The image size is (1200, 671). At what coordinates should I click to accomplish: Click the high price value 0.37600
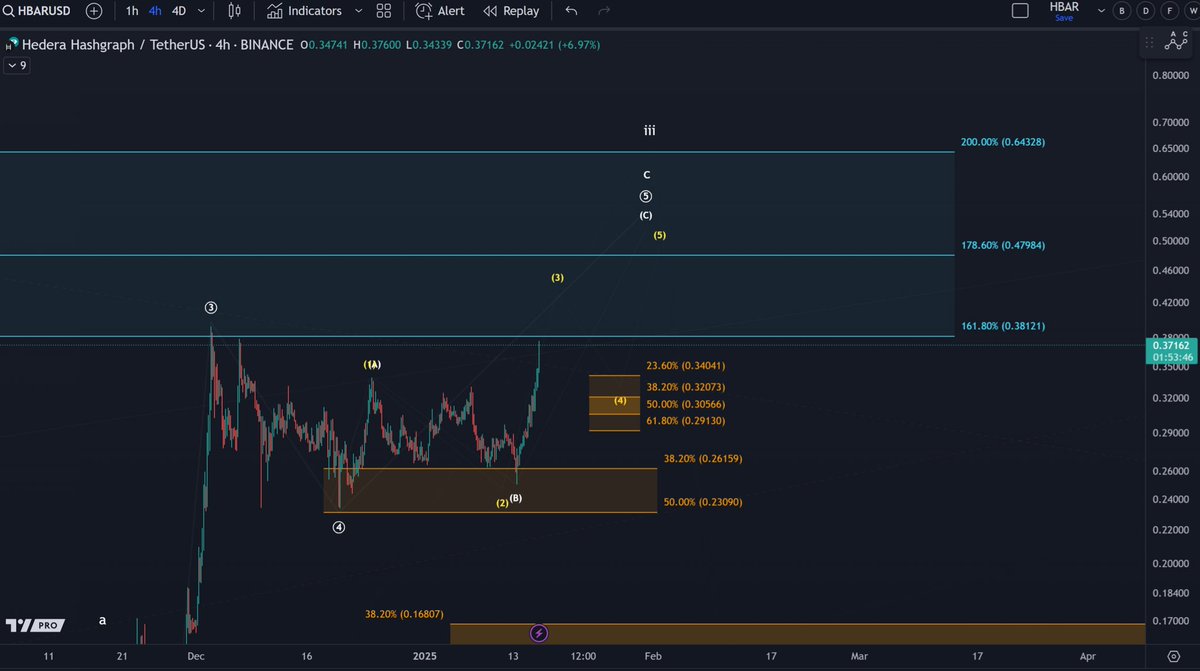381,45
